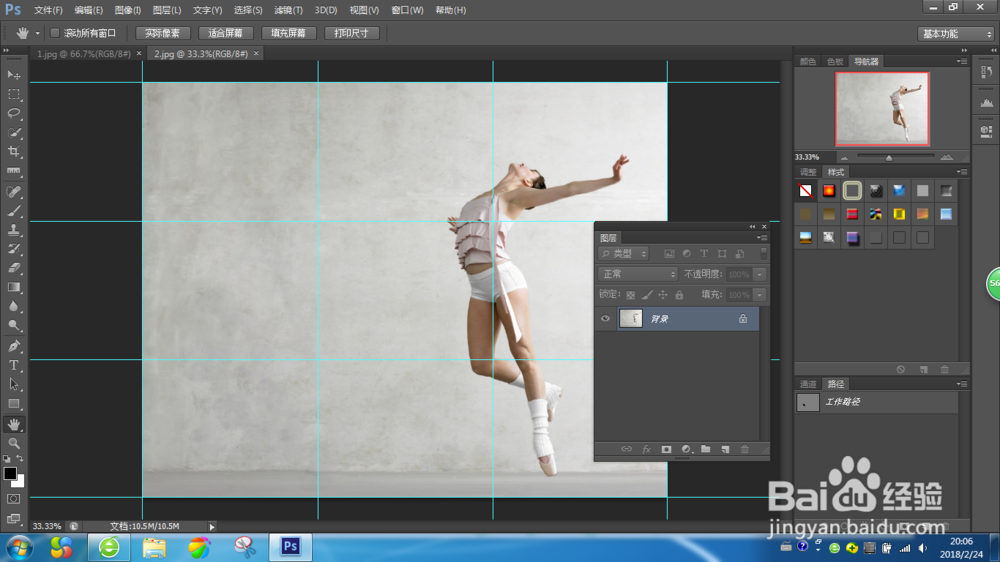Select the Pen tool
1000x562 pixels.
pos(14,346)
